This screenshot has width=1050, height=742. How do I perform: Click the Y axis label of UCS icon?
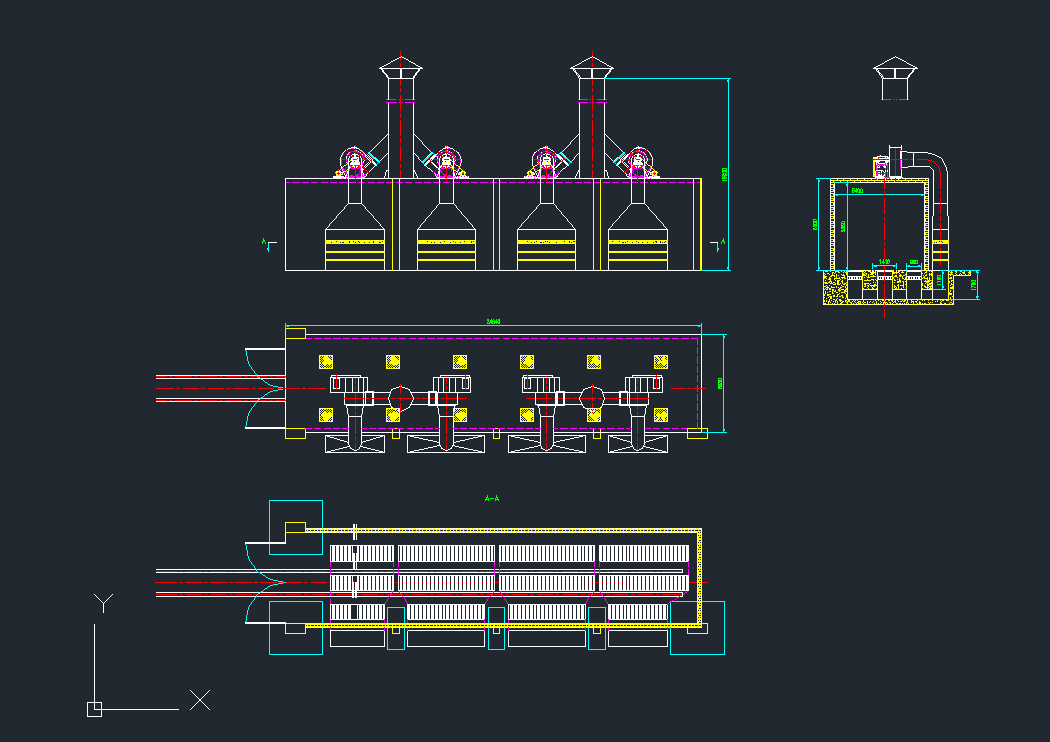coord(102,601)
